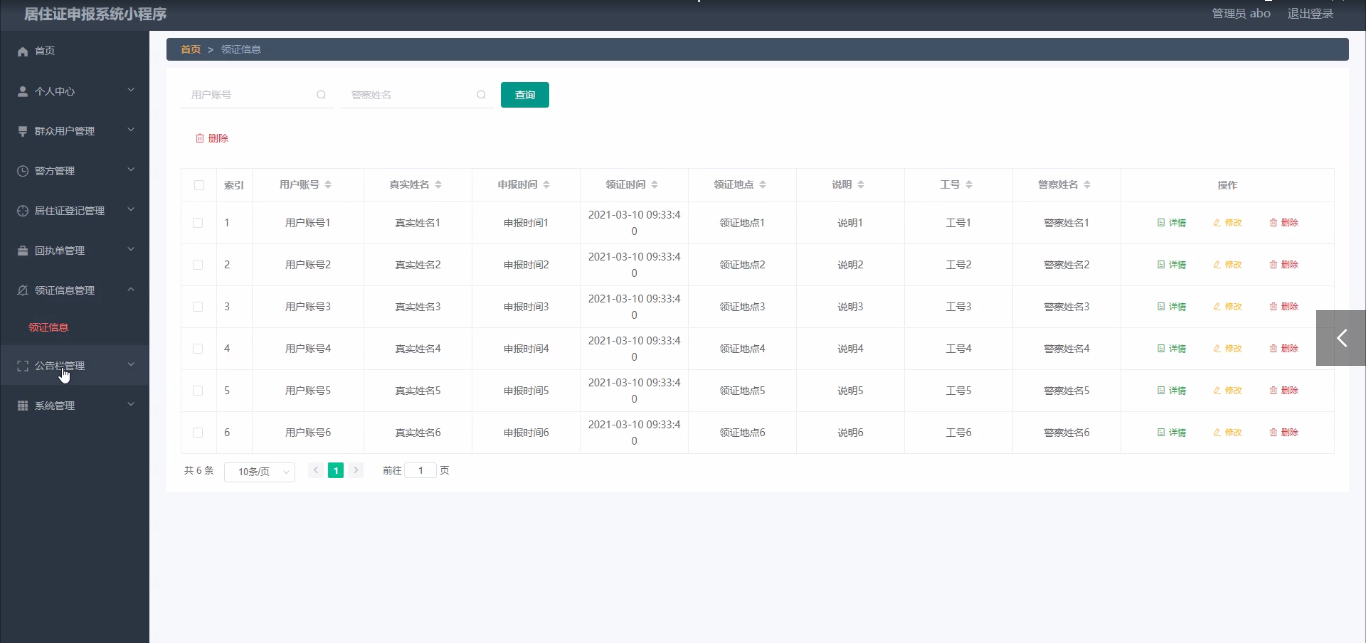Click the 前往 page number input

coord(421,470)
